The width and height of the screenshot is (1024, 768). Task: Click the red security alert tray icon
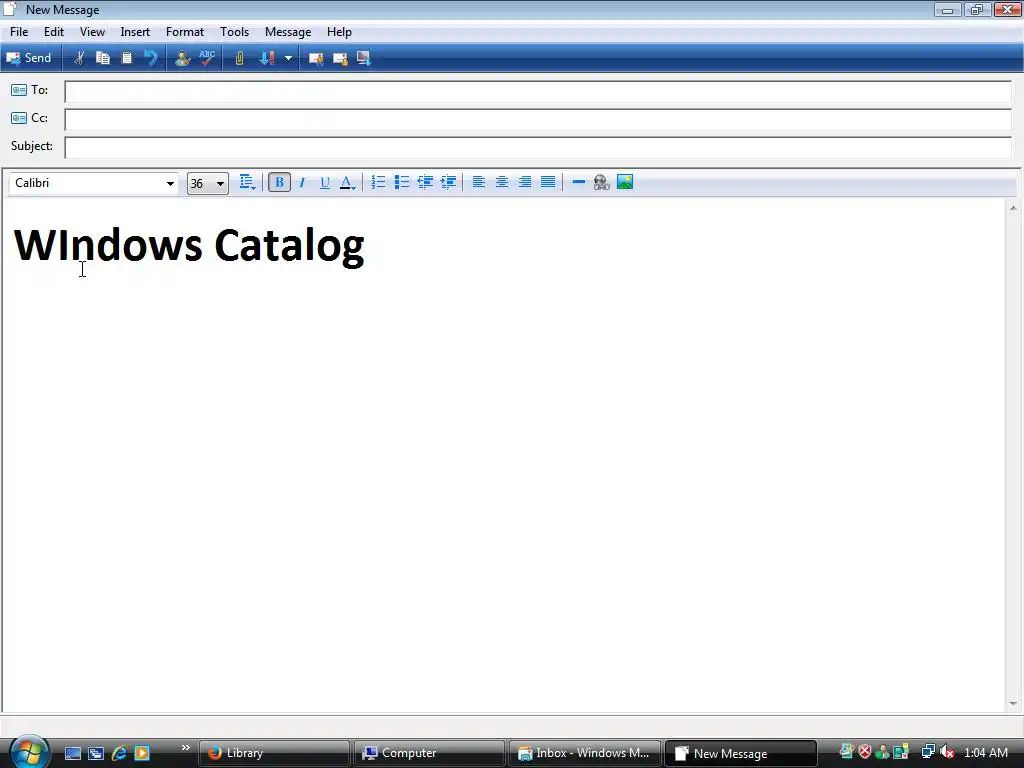pyautogui.click(x=865, y=752)
